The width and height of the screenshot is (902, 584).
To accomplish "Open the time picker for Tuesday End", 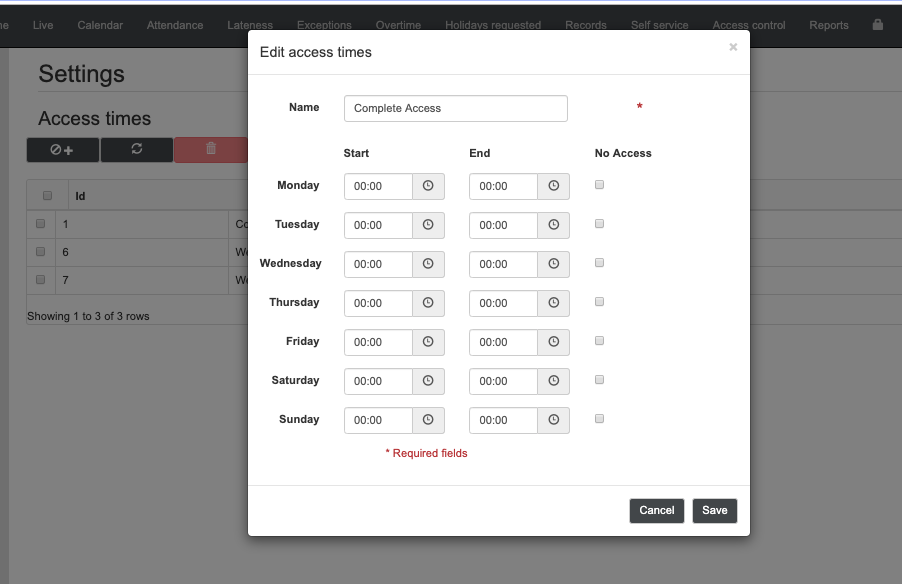I will (553, 225).
